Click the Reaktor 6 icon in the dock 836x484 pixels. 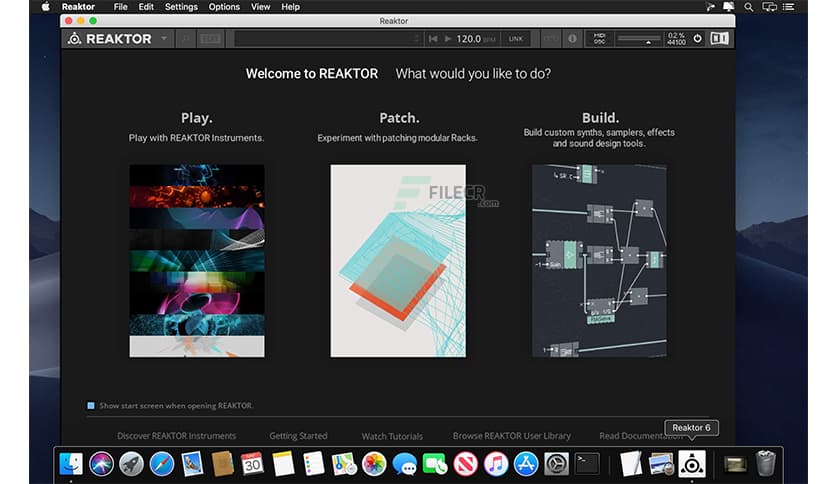pos(692,464)
